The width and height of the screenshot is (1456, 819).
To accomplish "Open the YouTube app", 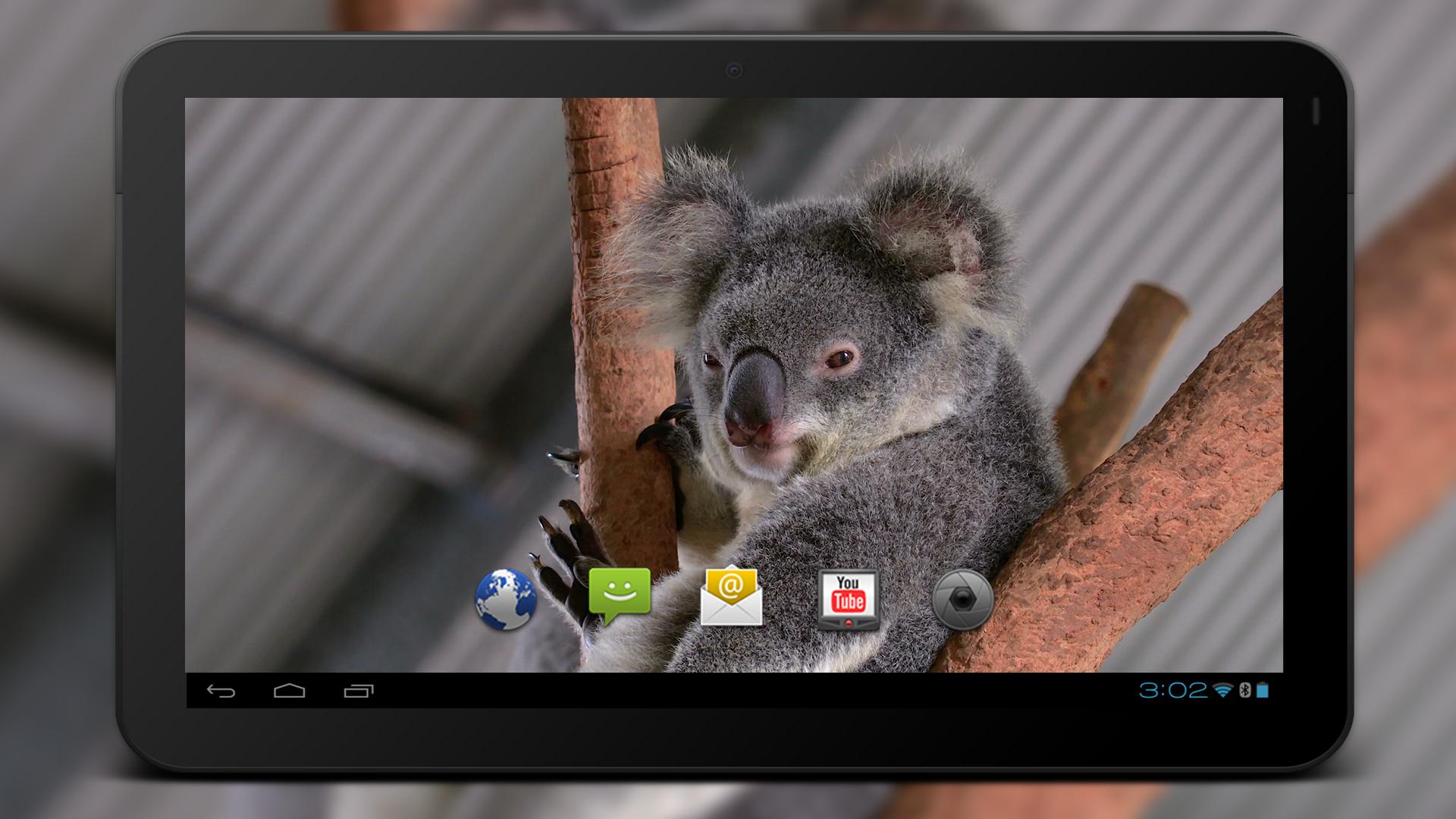I will pos(849,600).
